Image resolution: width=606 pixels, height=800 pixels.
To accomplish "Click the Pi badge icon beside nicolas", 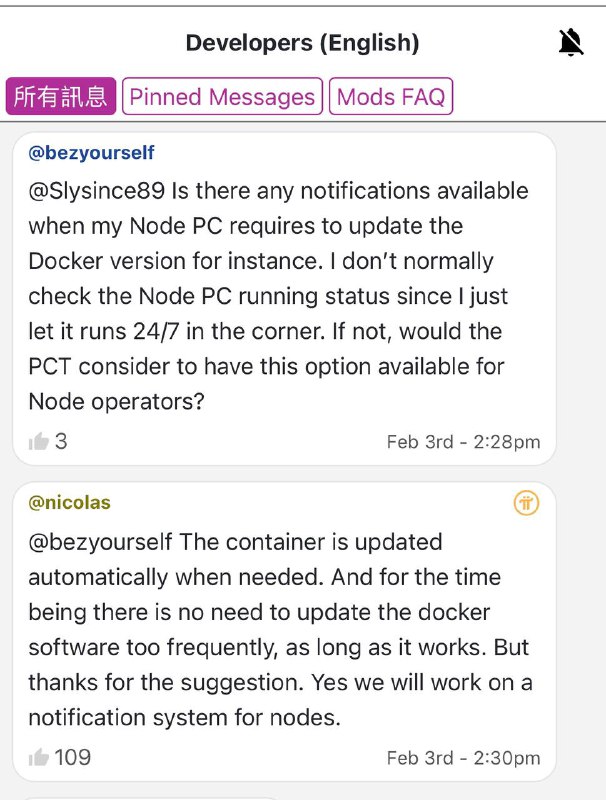I will click(x=526, y=503).
